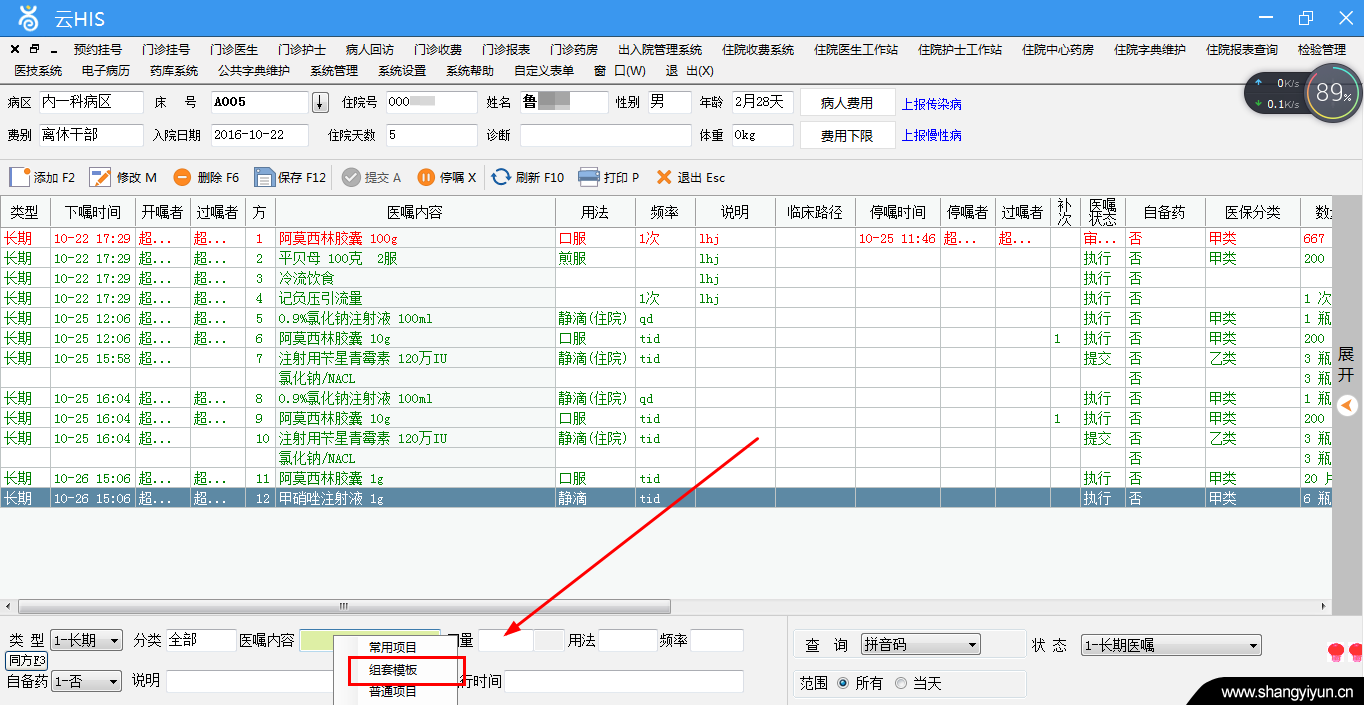Click the 诊断 input field

[x=605, y=135]
